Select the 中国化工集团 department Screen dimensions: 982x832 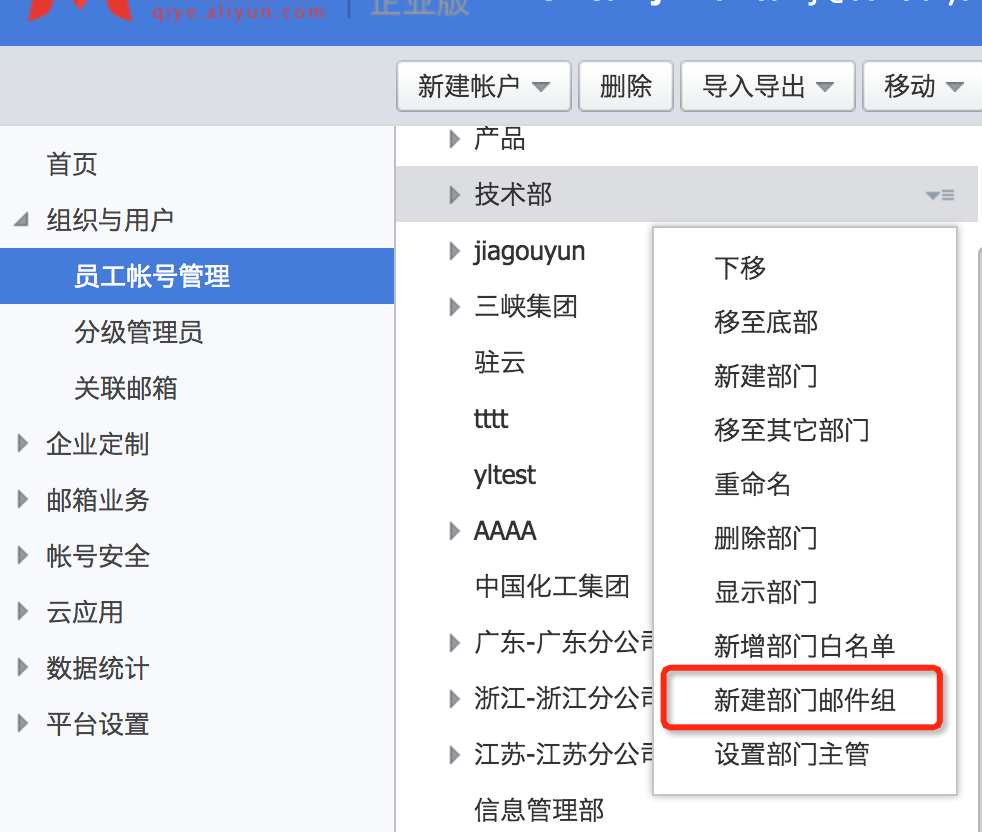click(552, 587)
